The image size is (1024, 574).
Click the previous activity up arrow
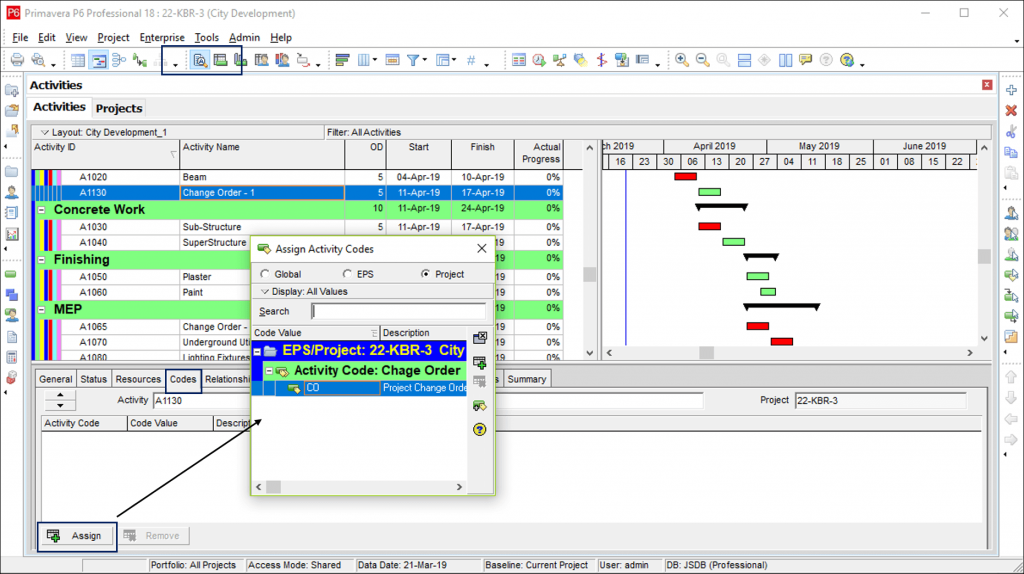(x=60, y=395)
